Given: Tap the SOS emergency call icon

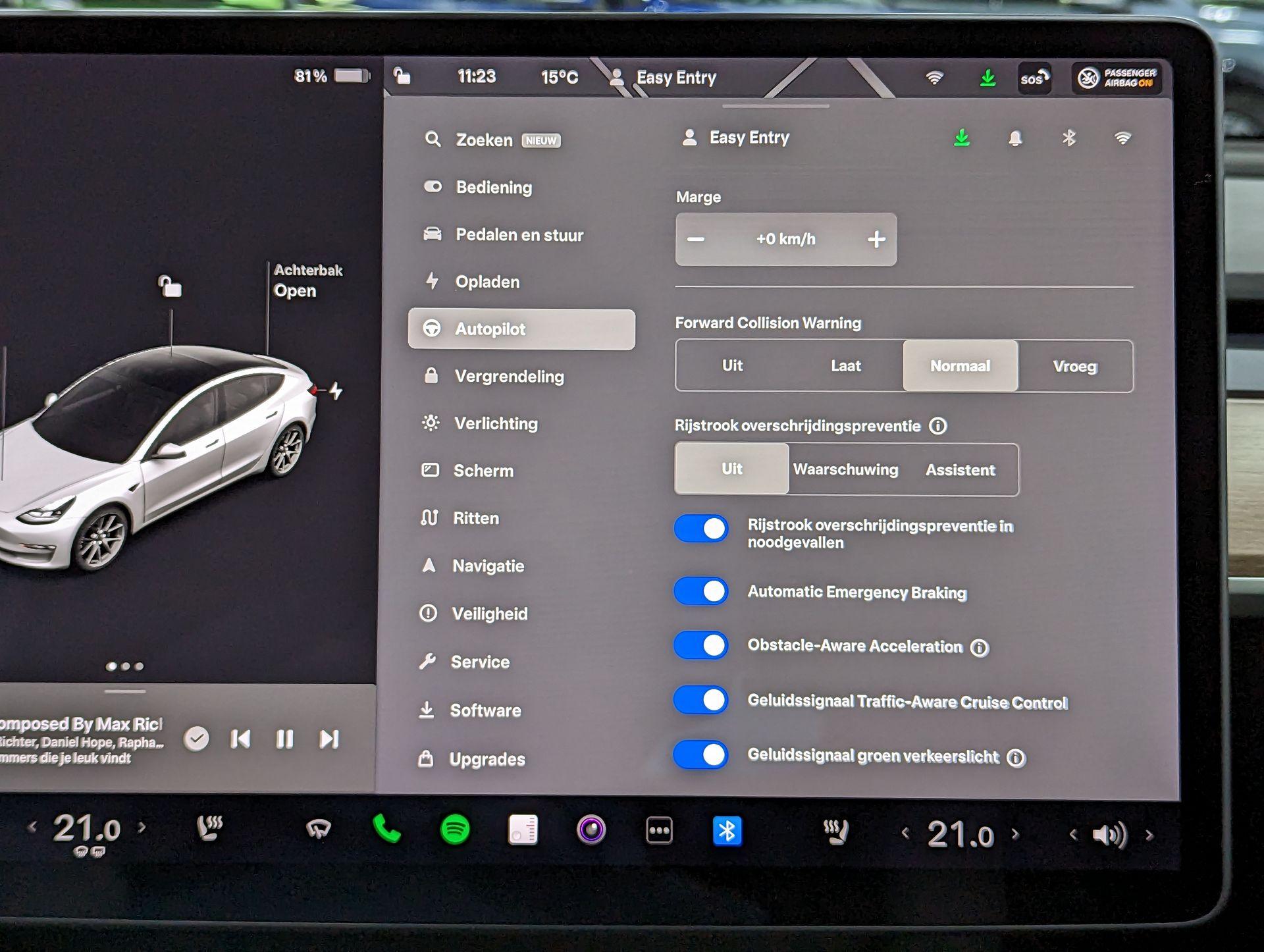Looking at the screenshot, I should (1034, 79).
